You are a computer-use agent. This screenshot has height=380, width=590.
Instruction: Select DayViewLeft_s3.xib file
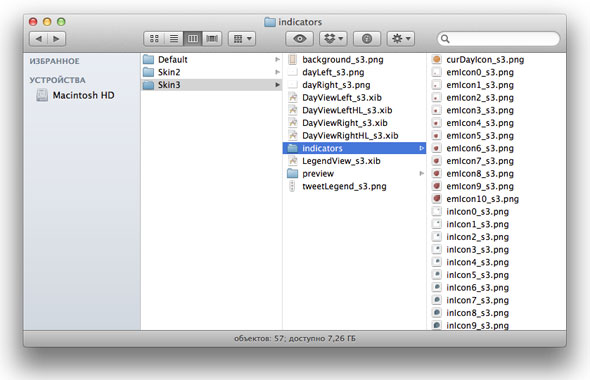[354, 97]
